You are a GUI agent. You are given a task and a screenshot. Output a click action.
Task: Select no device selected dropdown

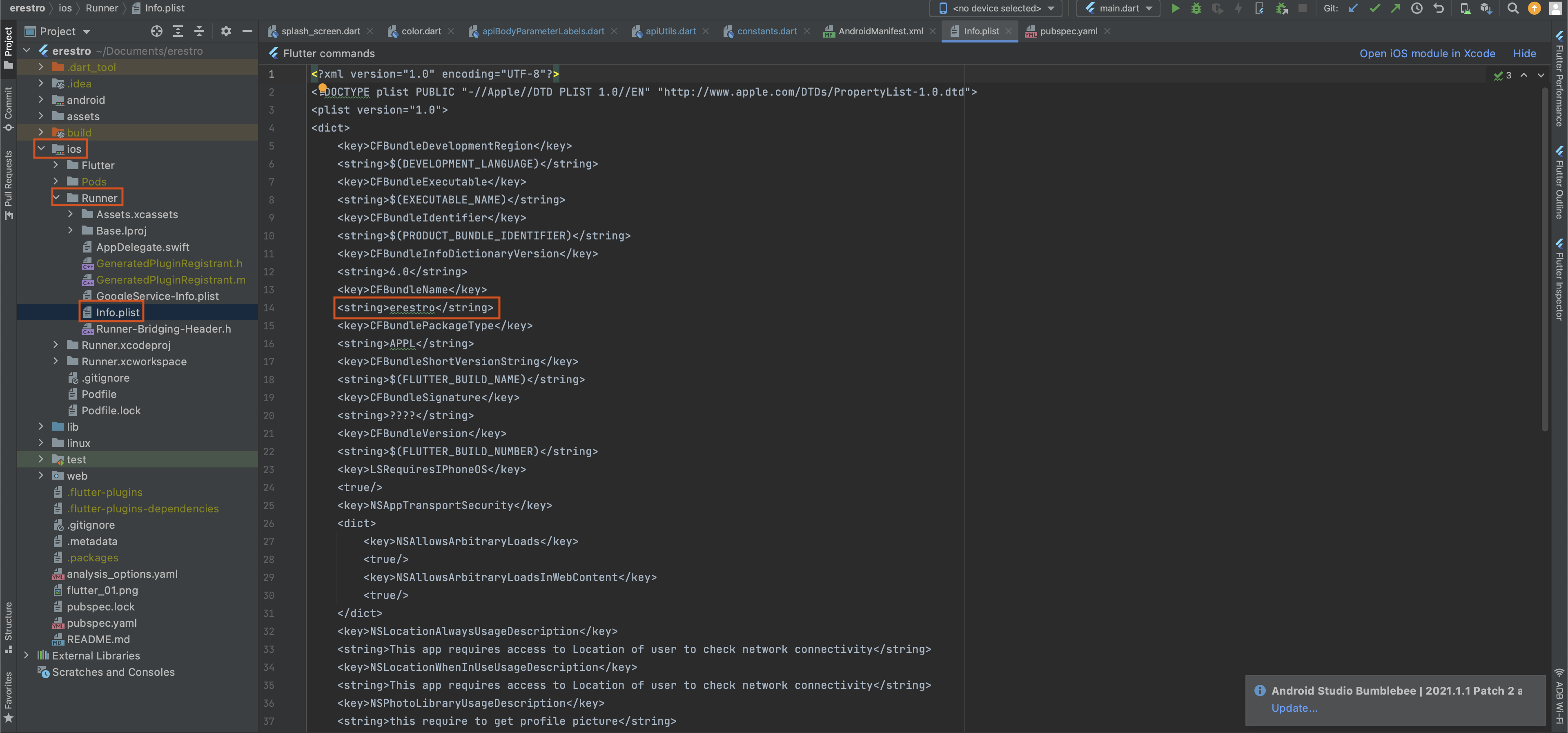coord(997,9)
